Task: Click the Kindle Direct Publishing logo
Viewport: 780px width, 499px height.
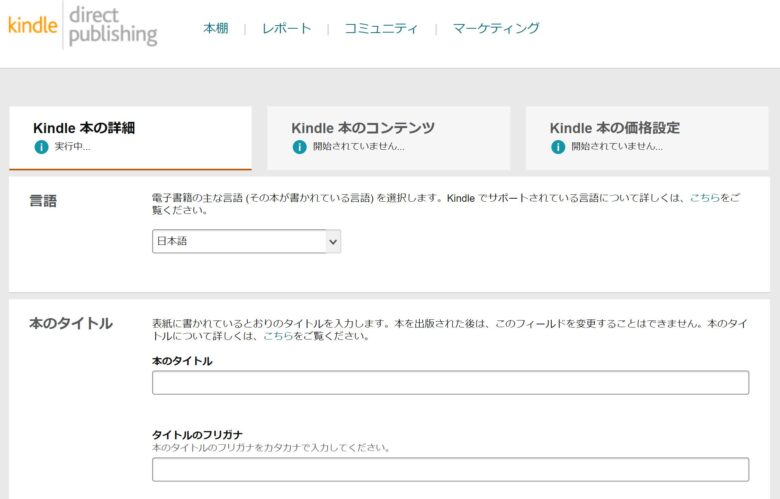Action: coord(83,26)
